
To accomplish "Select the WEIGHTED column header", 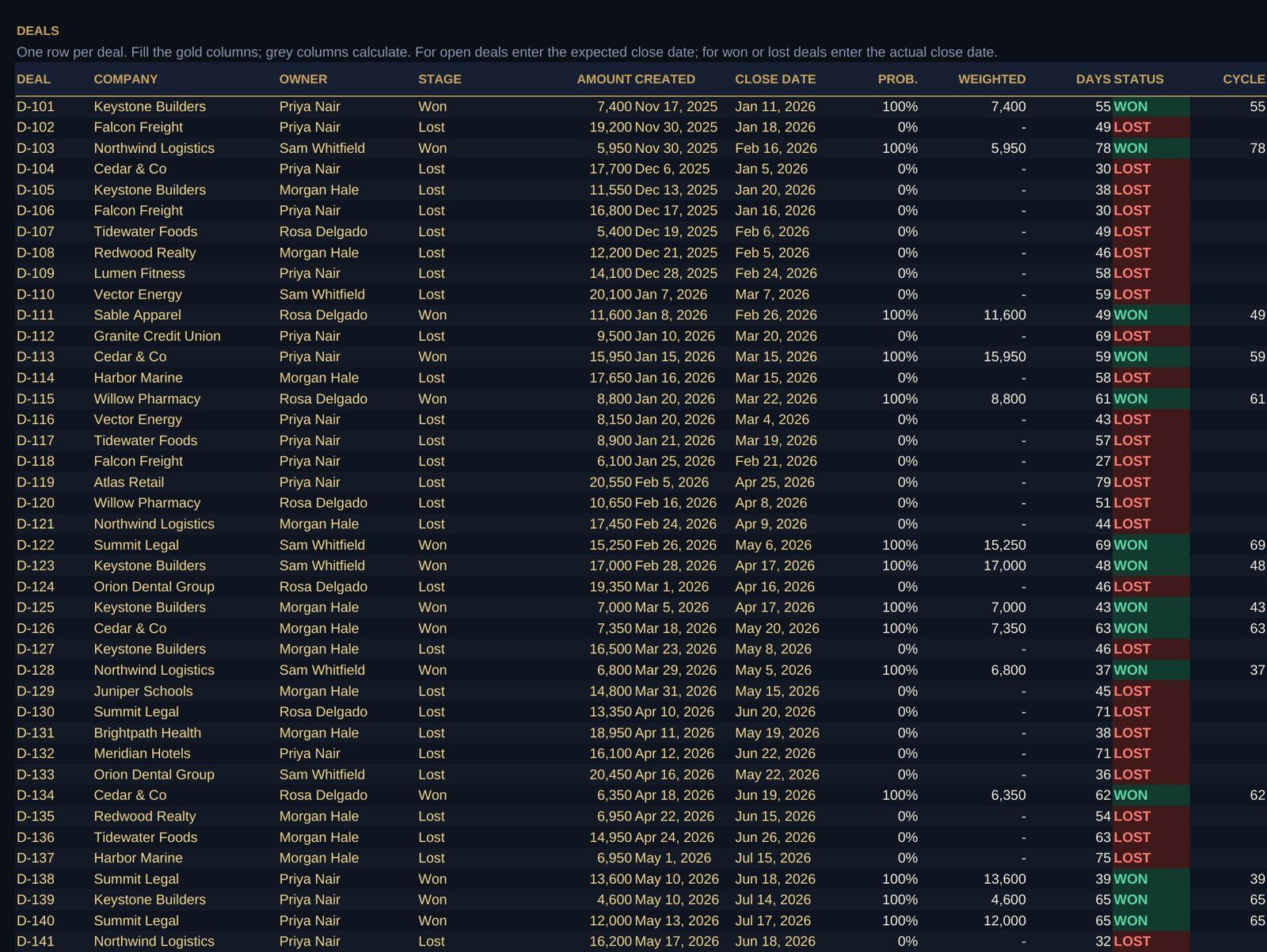I will pos(991,79).
